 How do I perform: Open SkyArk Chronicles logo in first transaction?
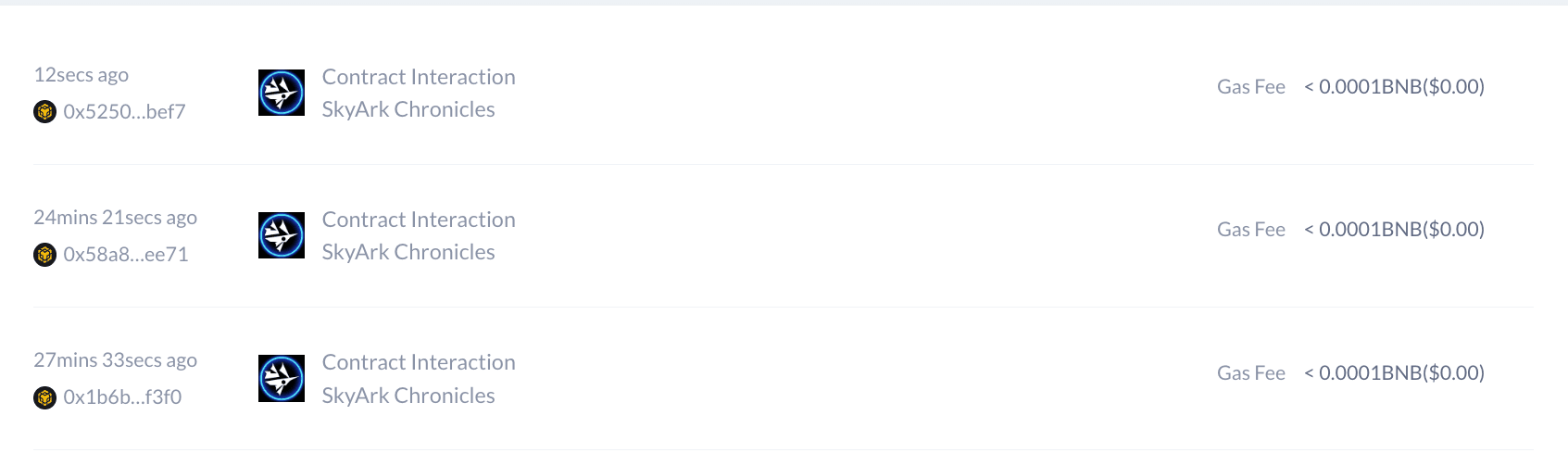(282, 93)
